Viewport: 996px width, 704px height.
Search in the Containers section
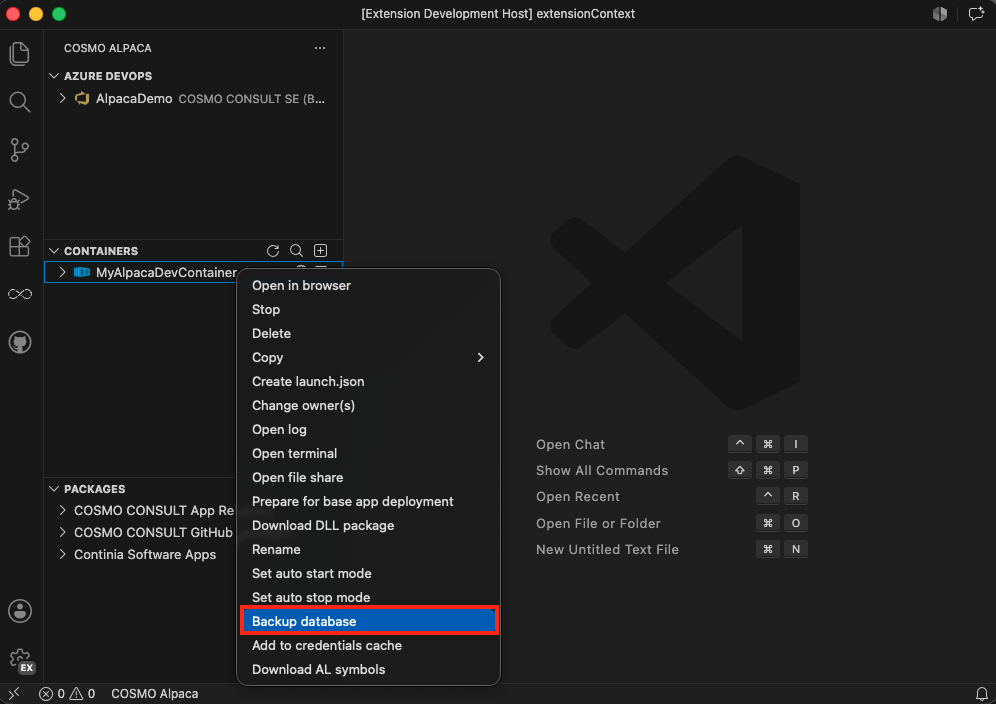pos(296,251)
